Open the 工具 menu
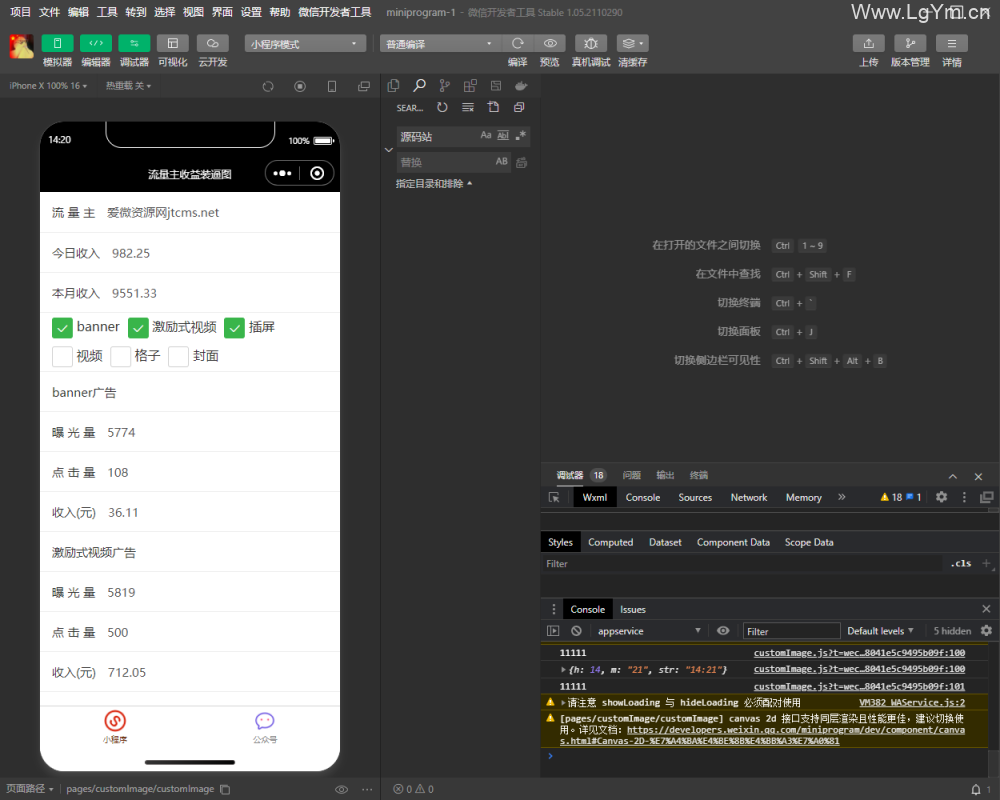Viewport: 1000px width, 800px height. (x=107, y=12)
